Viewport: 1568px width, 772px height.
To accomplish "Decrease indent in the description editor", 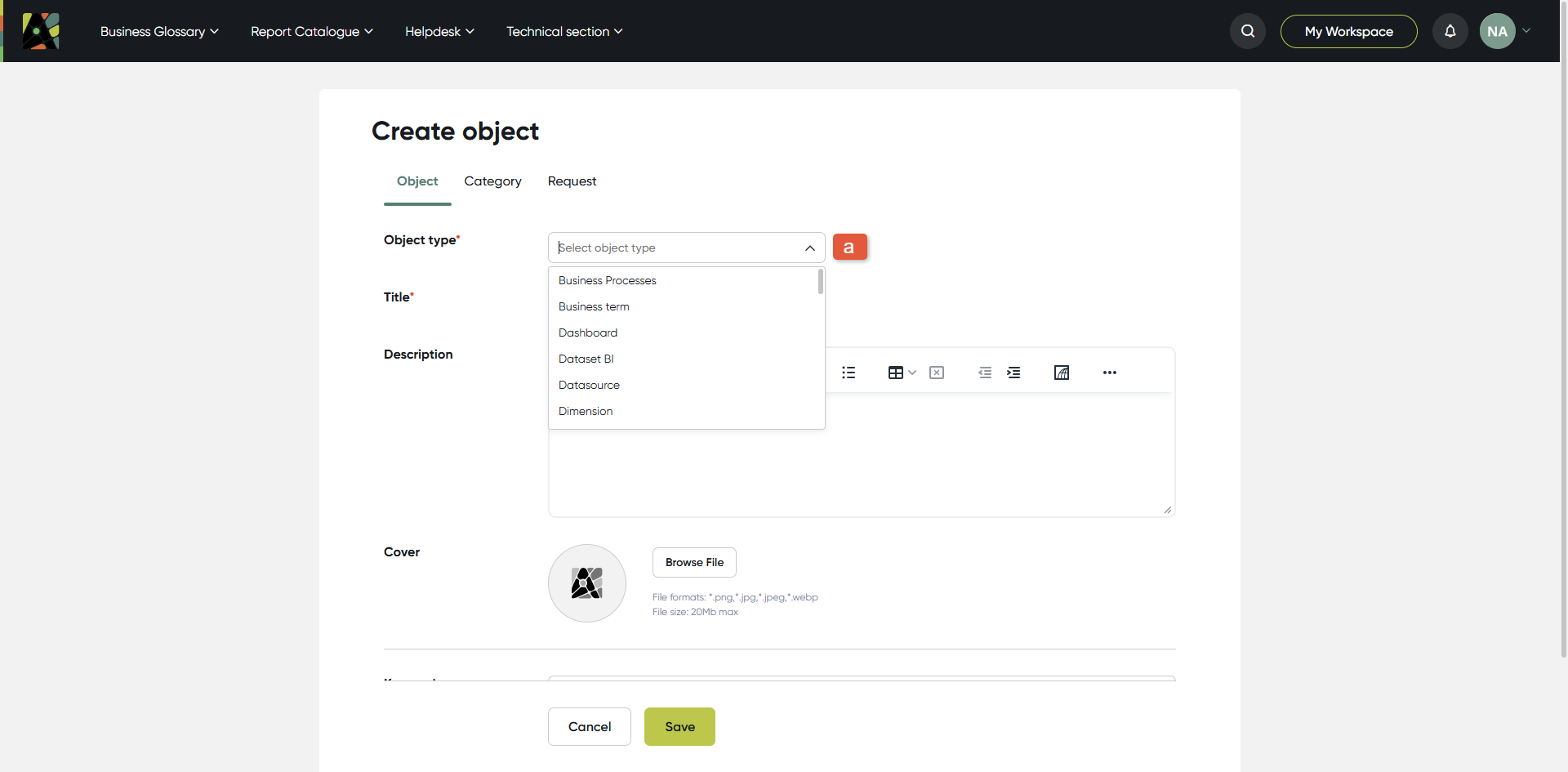I will coord(985,373).
